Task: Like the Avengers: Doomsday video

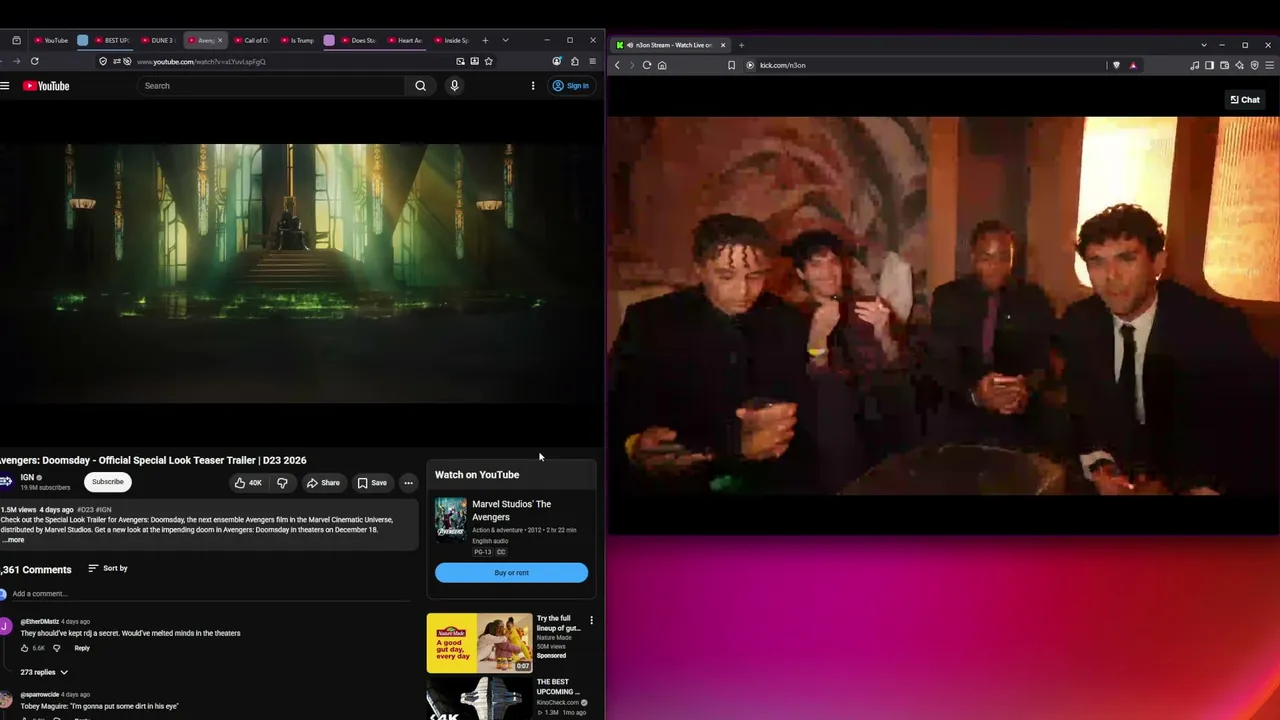Action: click(x=247, y=483)
